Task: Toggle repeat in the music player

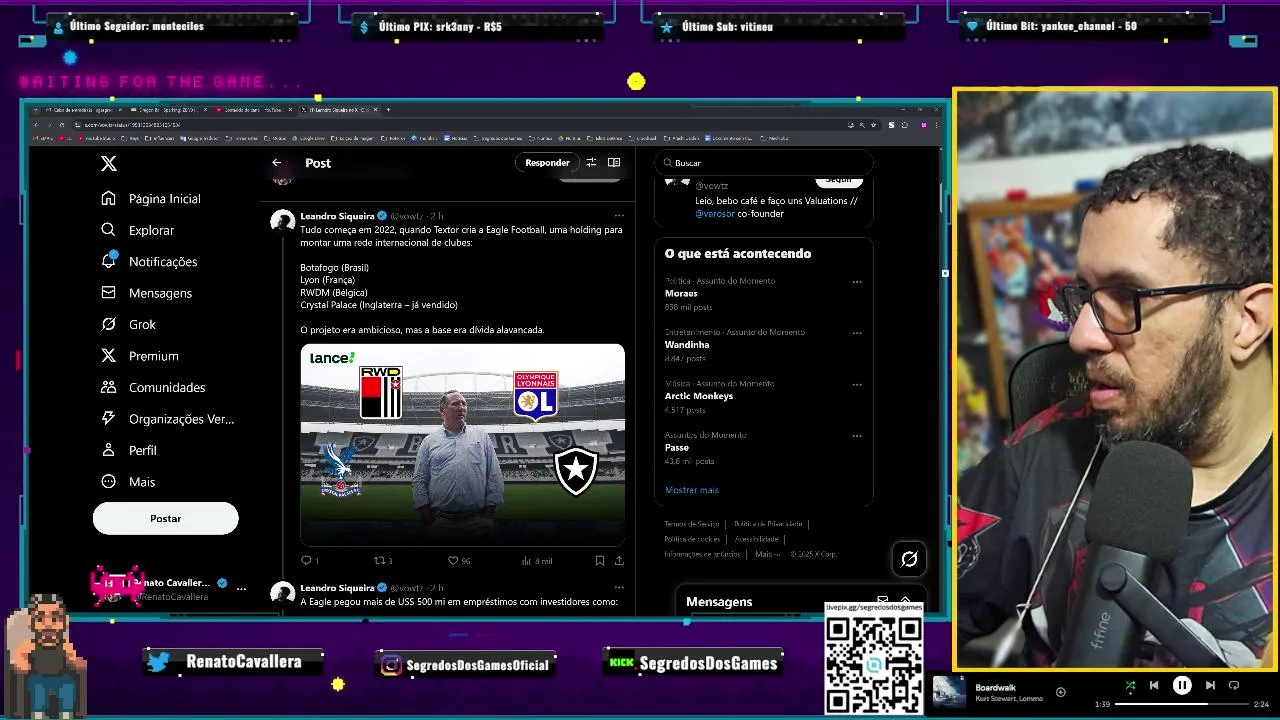Action: pyautogui.click(x=1234, y=686)
